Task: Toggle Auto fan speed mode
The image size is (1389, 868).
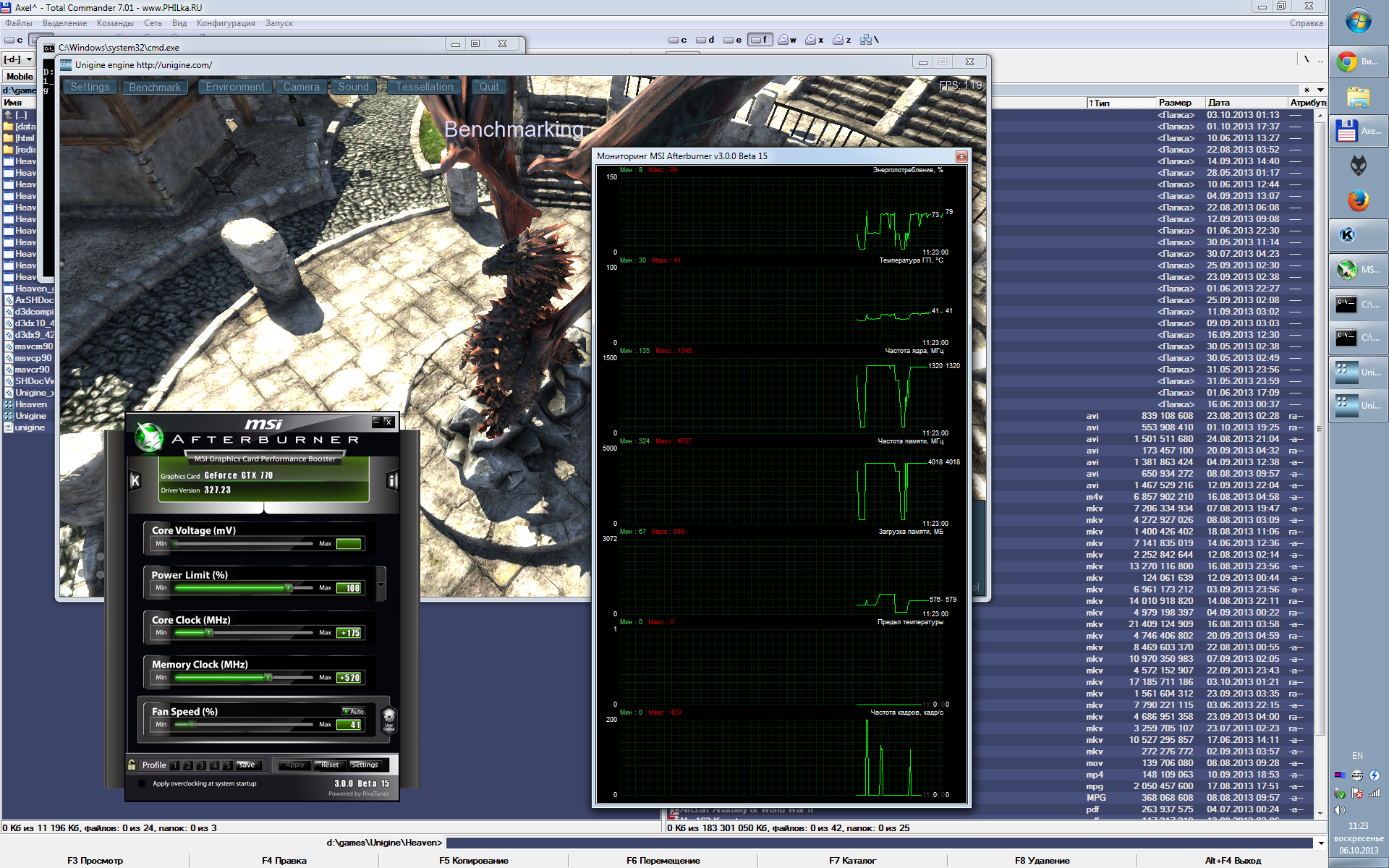Action: [x=353, y=712]
